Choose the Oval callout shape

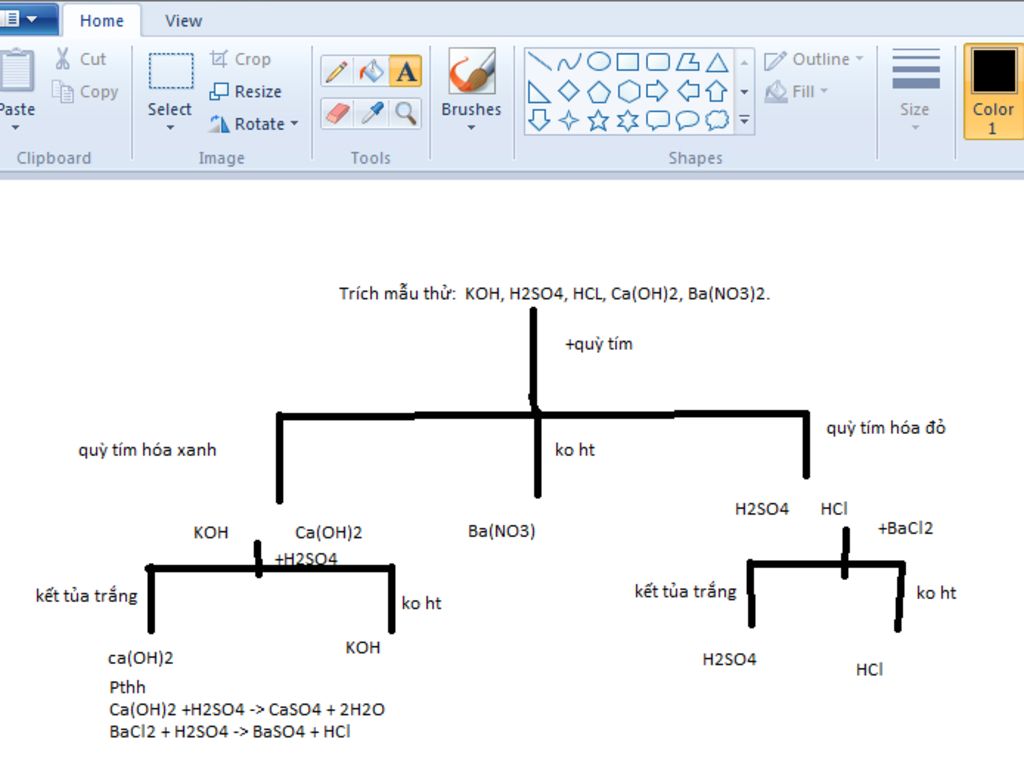click(x=687, y=120)
